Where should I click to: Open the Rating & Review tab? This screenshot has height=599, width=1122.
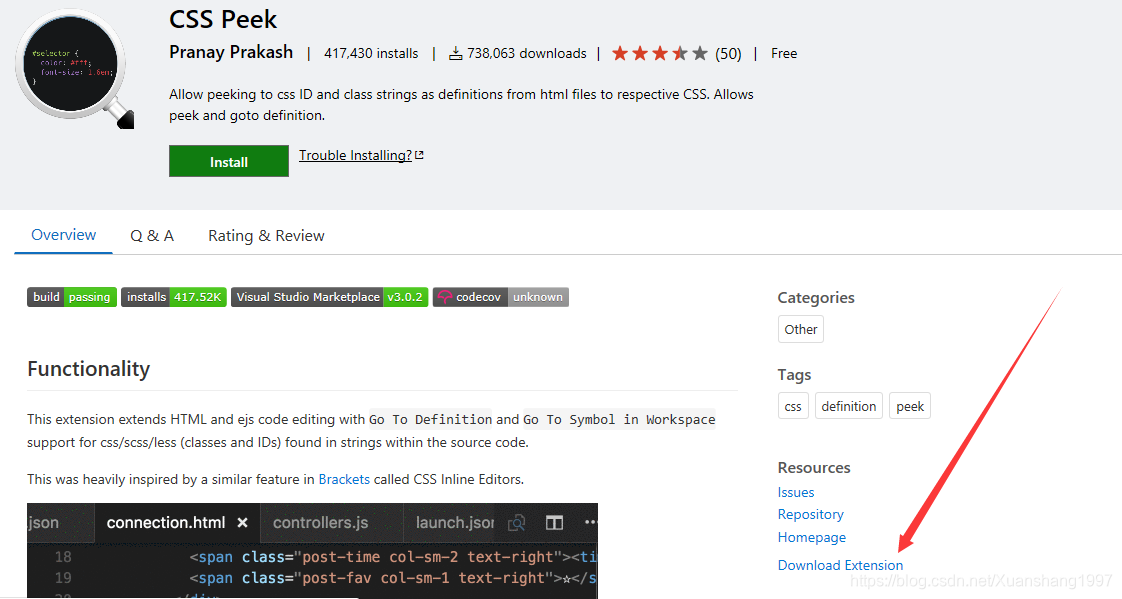tap(266, 235)
